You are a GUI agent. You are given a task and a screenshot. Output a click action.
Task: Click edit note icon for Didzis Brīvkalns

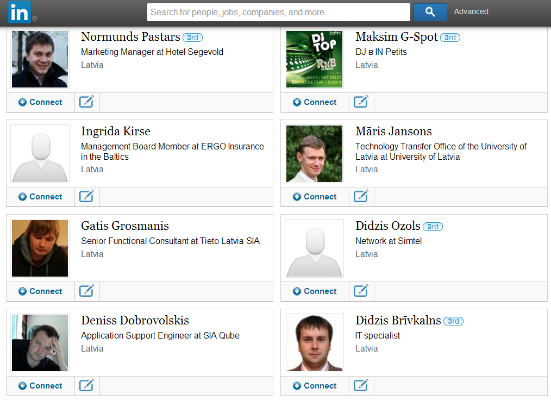(x=361, y=386)
